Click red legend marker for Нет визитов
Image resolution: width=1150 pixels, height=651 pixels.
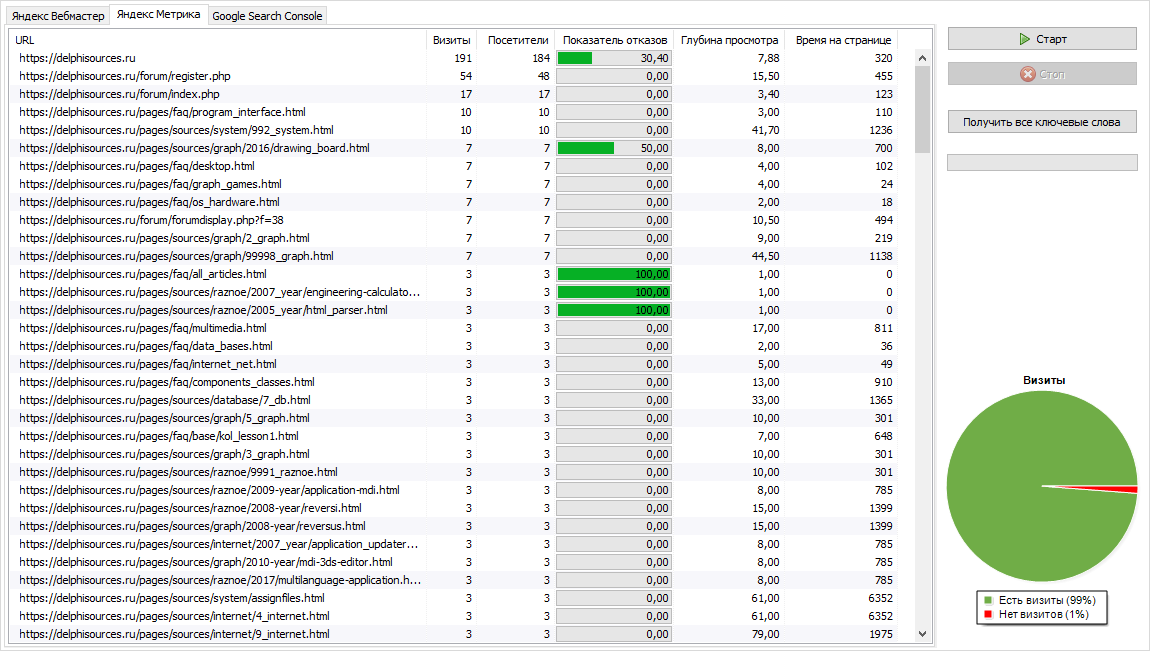pyautogui.click(x=987, y=614)
